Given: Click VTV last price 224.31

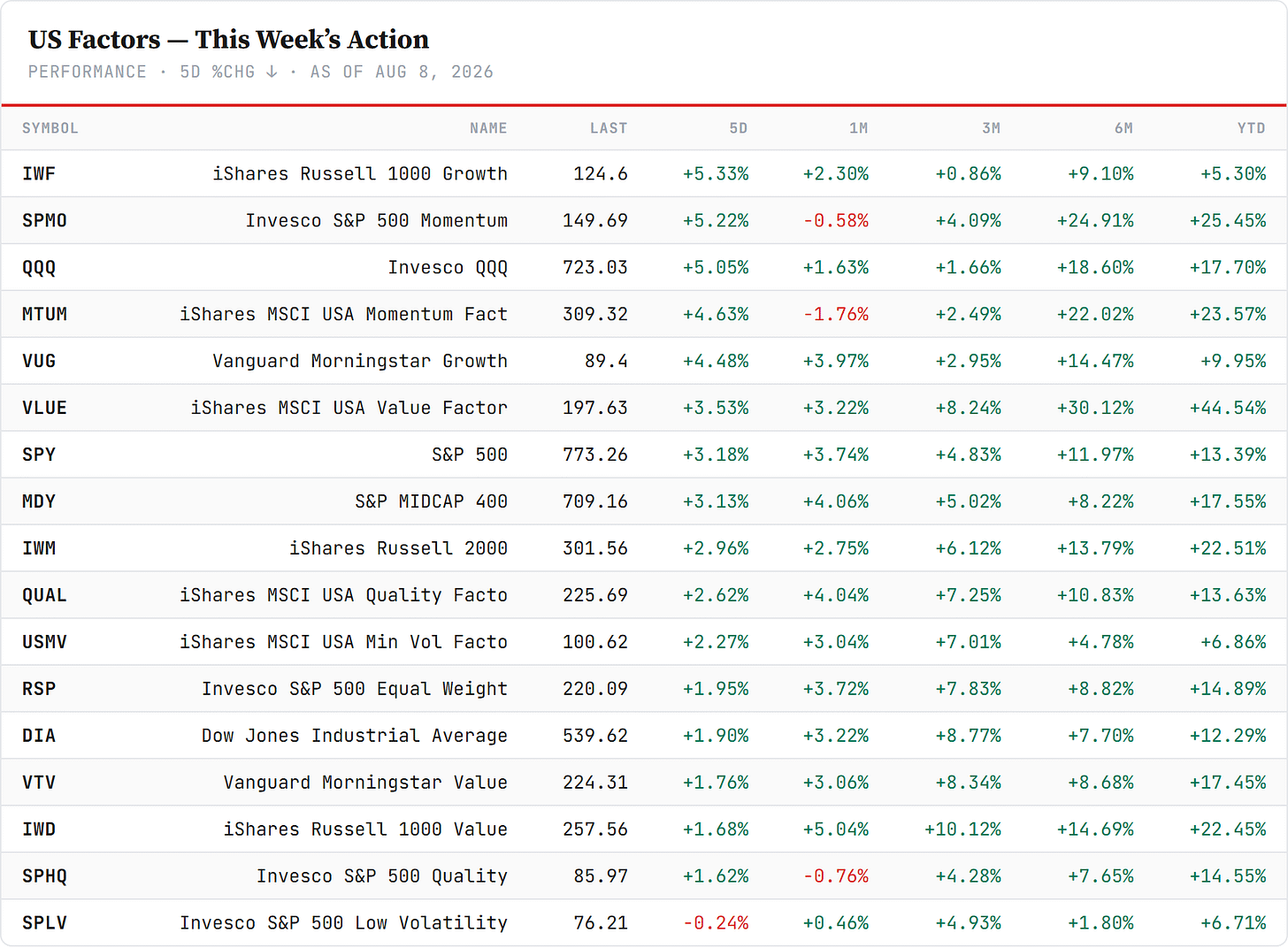Looking at the screenshot, I should click(x=595, y=783).
